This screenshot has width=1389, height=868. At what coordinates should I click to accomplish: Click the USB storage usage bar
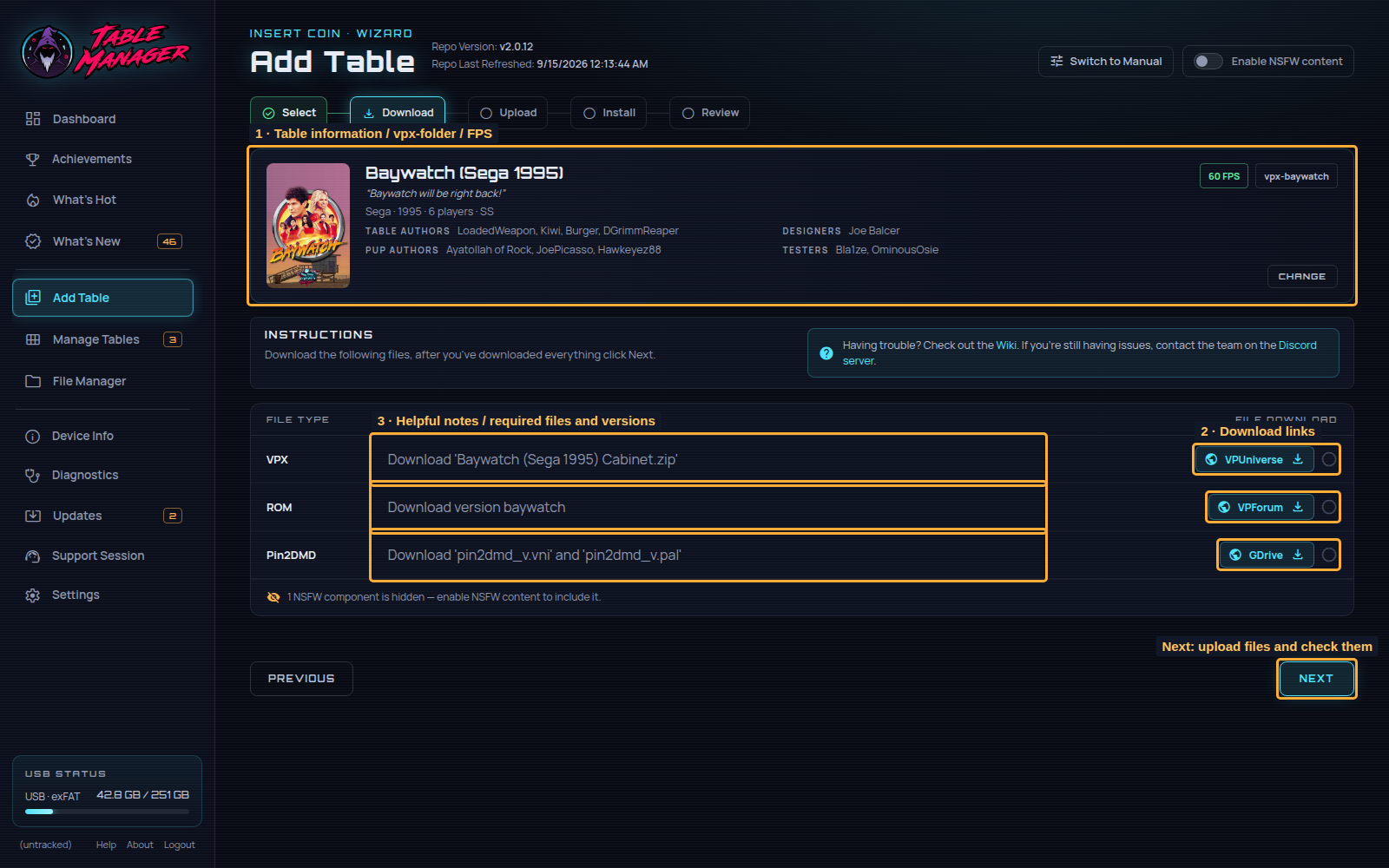coord(107,812)
